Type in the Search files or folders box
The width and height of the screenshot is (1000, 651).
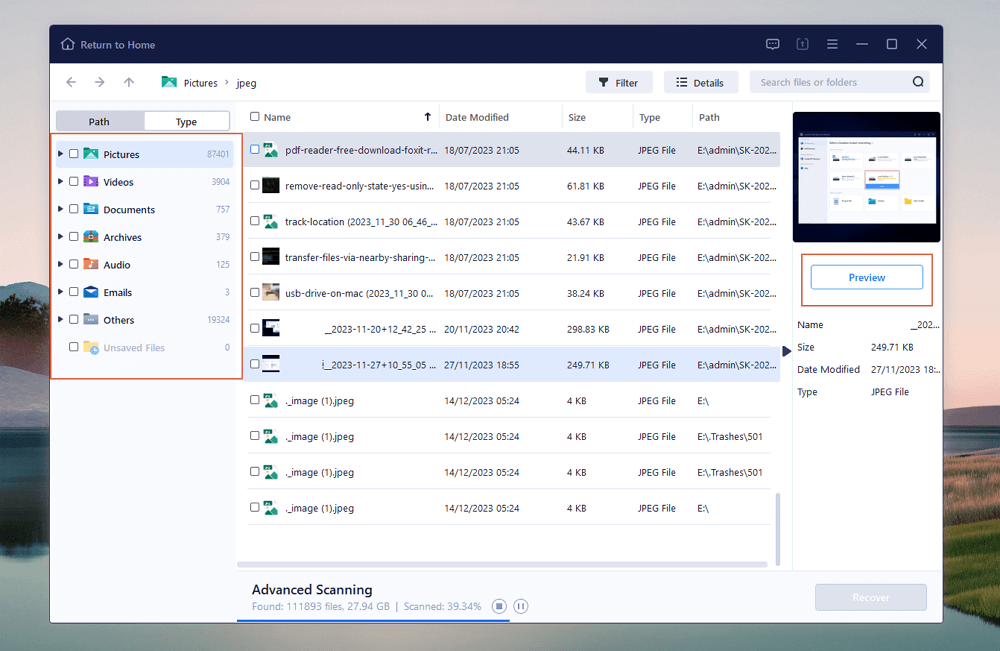[828, 83]
